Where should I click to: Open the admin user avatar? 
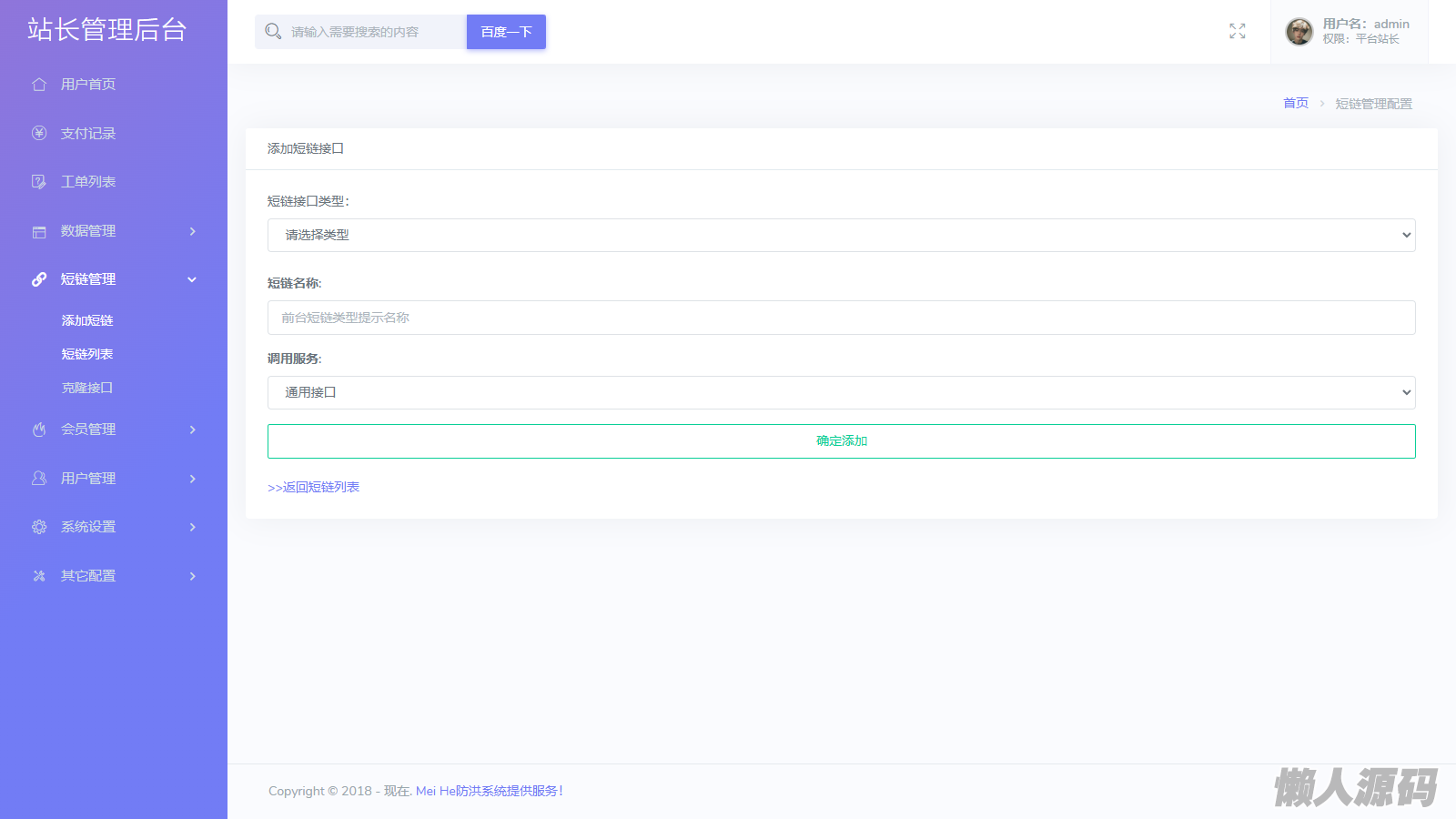(x=1299, y=32)
